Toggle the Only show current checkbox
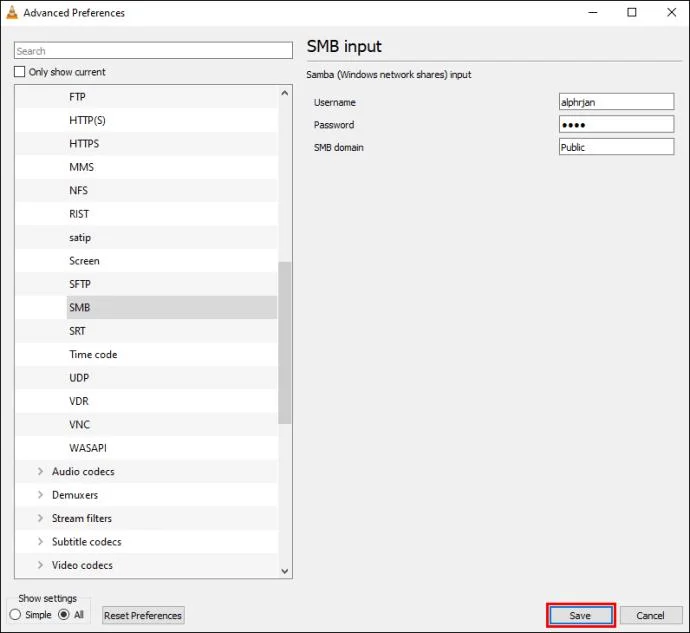690x633 pixels. coord(19,72)
